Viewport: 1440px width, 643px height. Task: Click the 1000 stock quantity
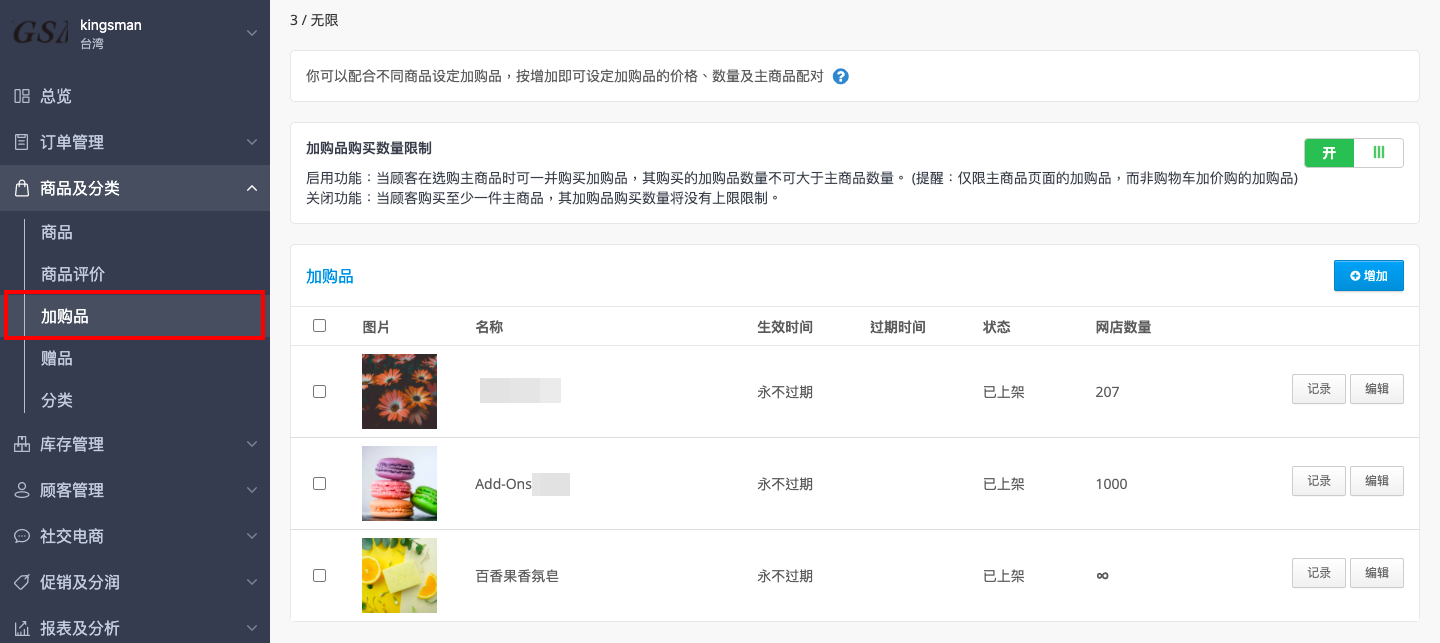coord(1111,484)
